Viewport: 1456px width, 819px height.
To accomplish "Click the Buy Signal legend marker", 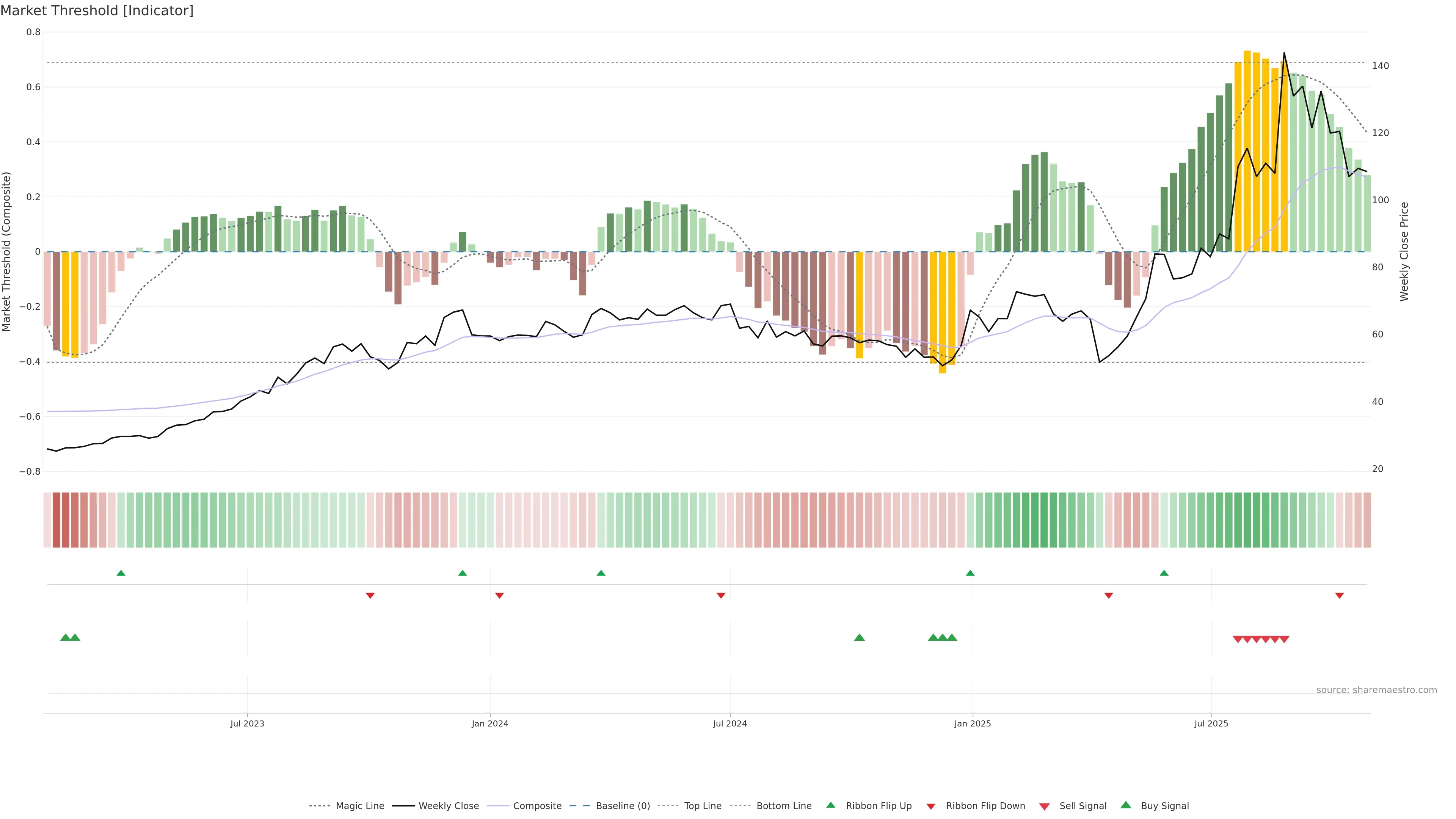I will click(1126, 805).
